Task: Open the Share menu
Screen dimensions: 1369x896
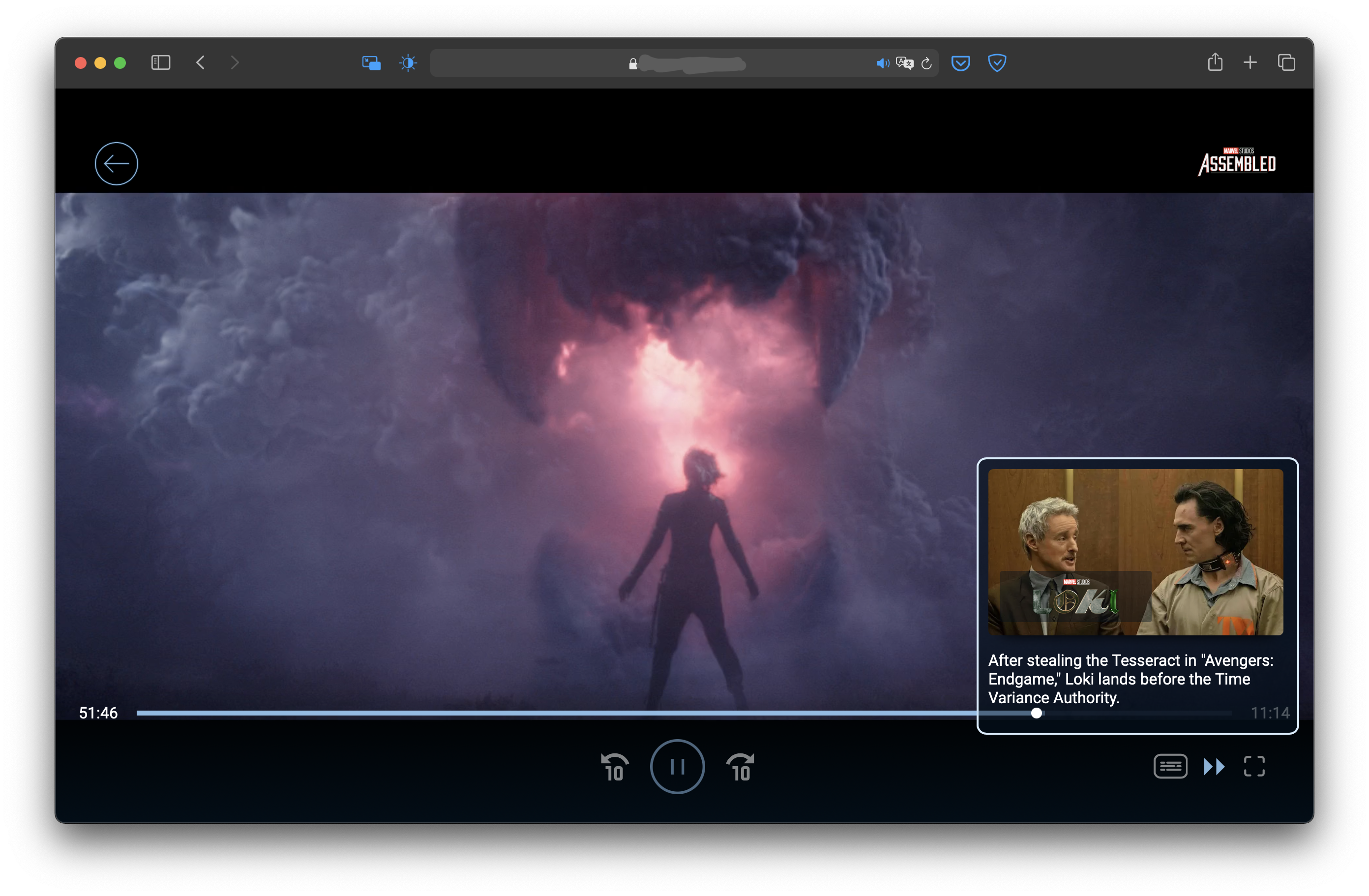Action: (x=1215, y=62)
